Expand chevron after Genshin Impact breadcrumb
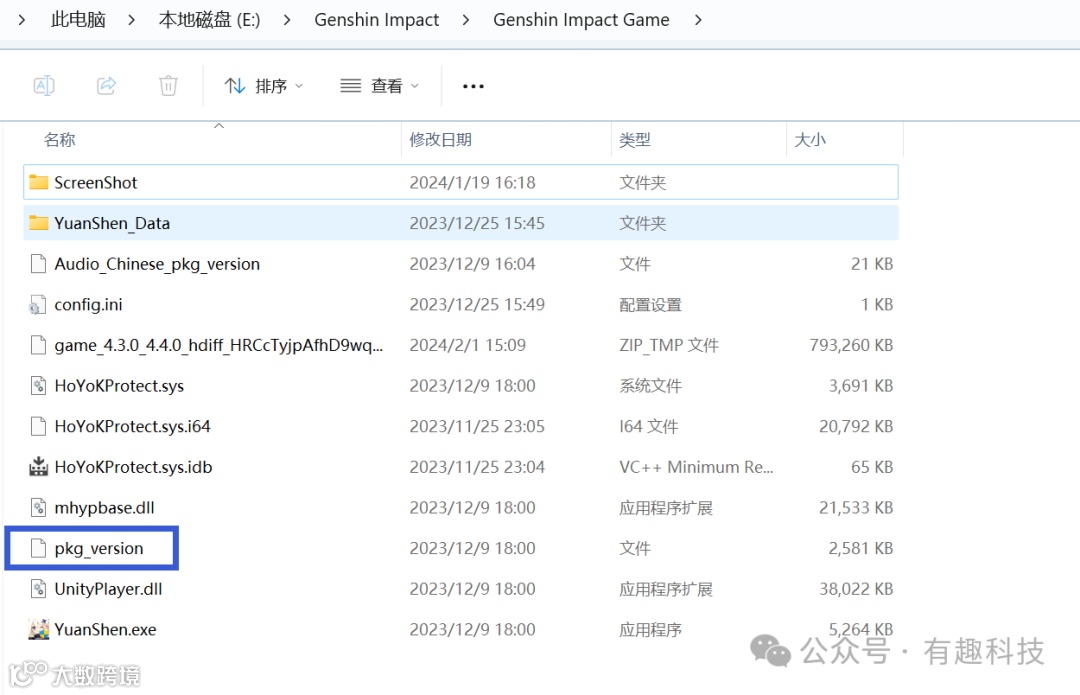Viewport: 1080px width, 695px height. [466, 20]
